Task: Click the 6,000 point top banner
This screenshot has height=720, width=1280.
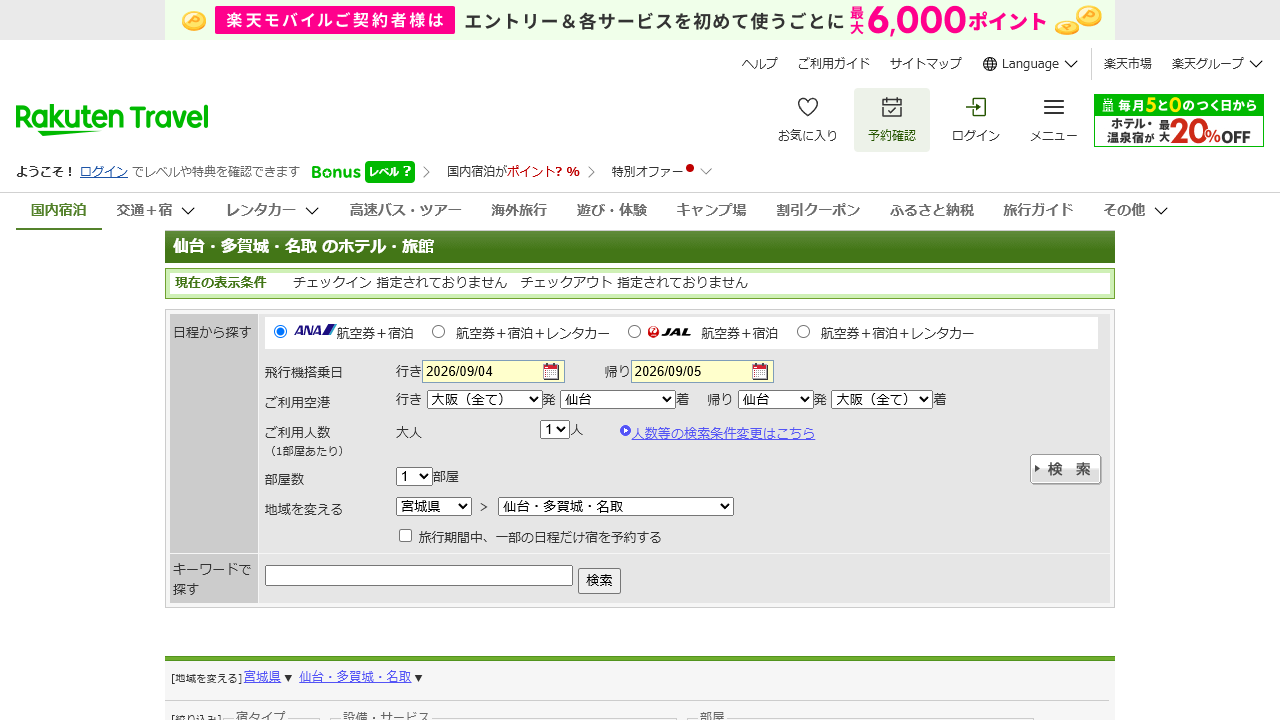Action: (640, 20)
